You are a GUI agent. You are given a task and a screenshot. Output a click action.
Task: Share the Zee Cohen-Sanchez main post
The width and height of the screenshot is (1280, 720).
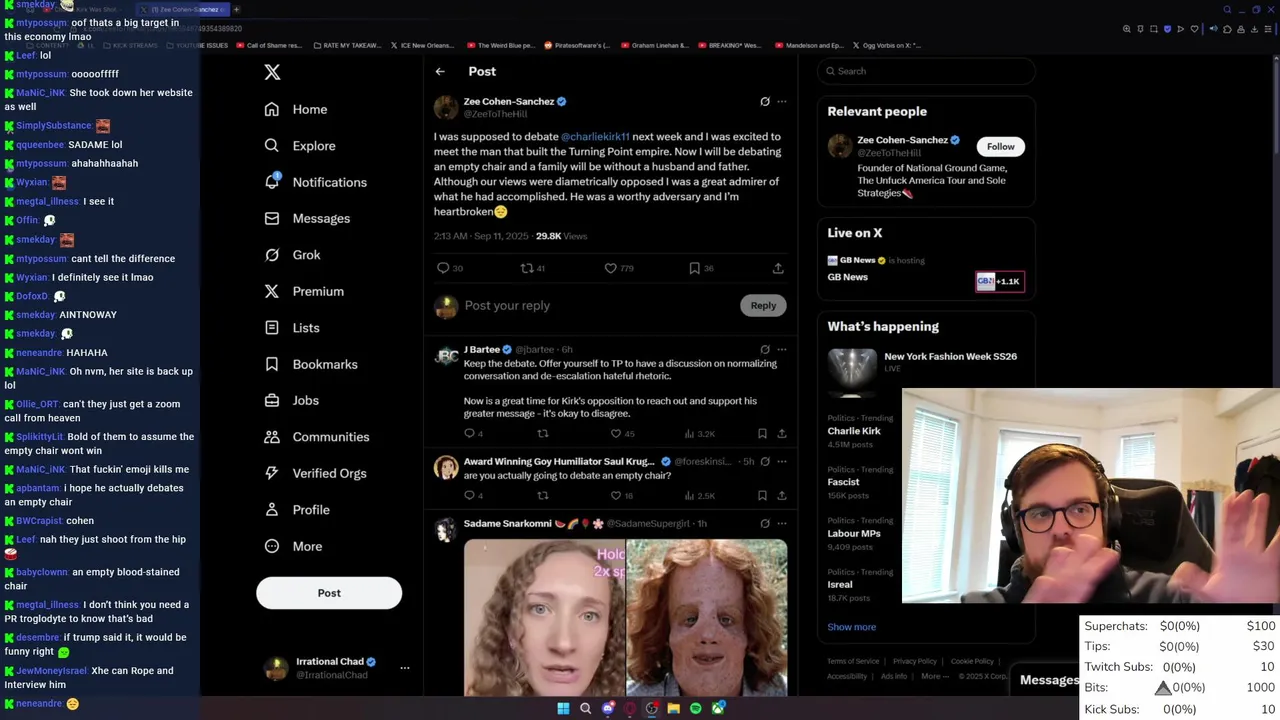pos(778,268)
